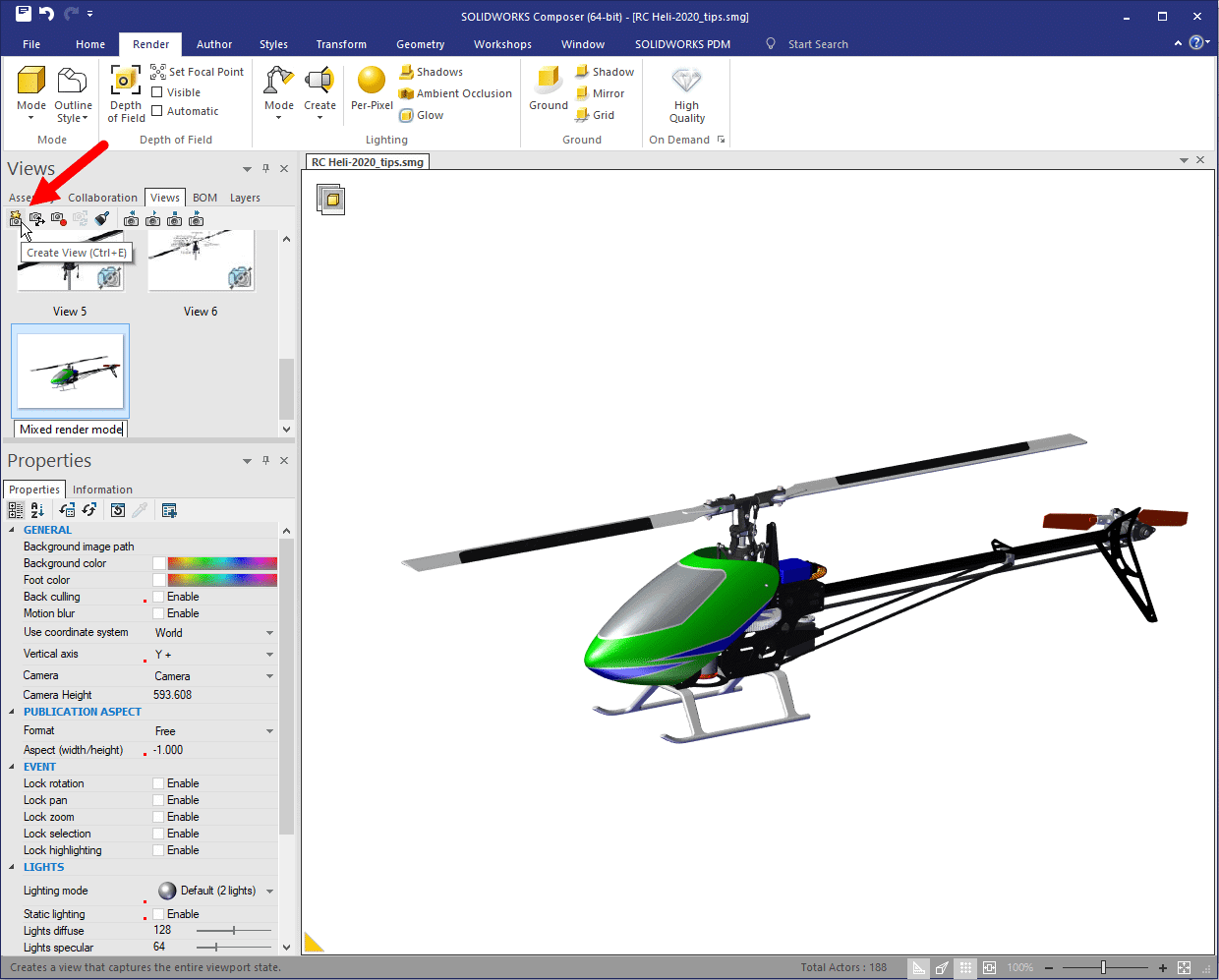Select the Per-Pixel lighting icon
This screenshot has width=1219, height=980.
372,82
